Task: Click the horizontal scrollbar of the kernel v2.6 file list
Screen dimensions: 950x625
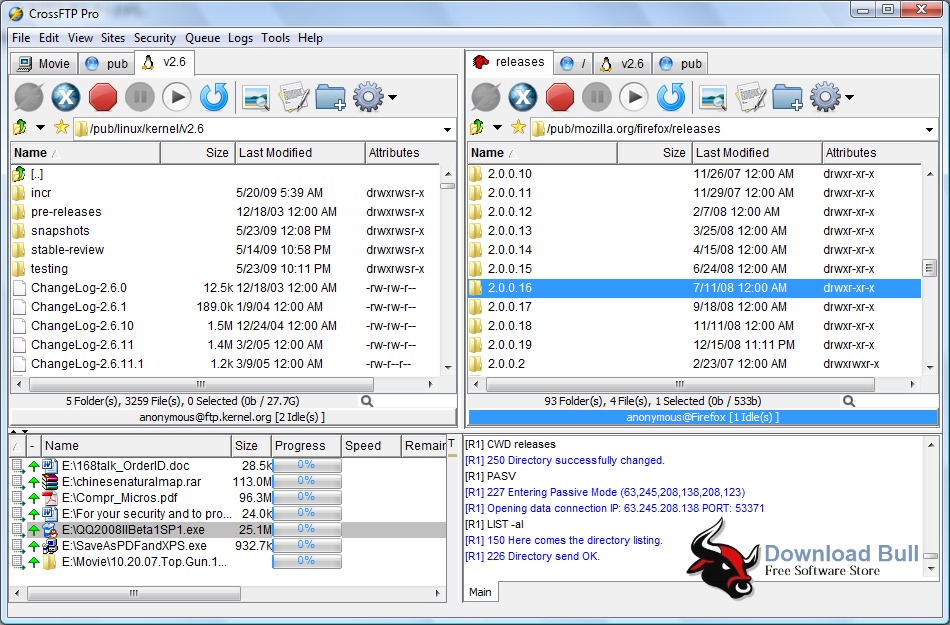Action: click(201, 384)
